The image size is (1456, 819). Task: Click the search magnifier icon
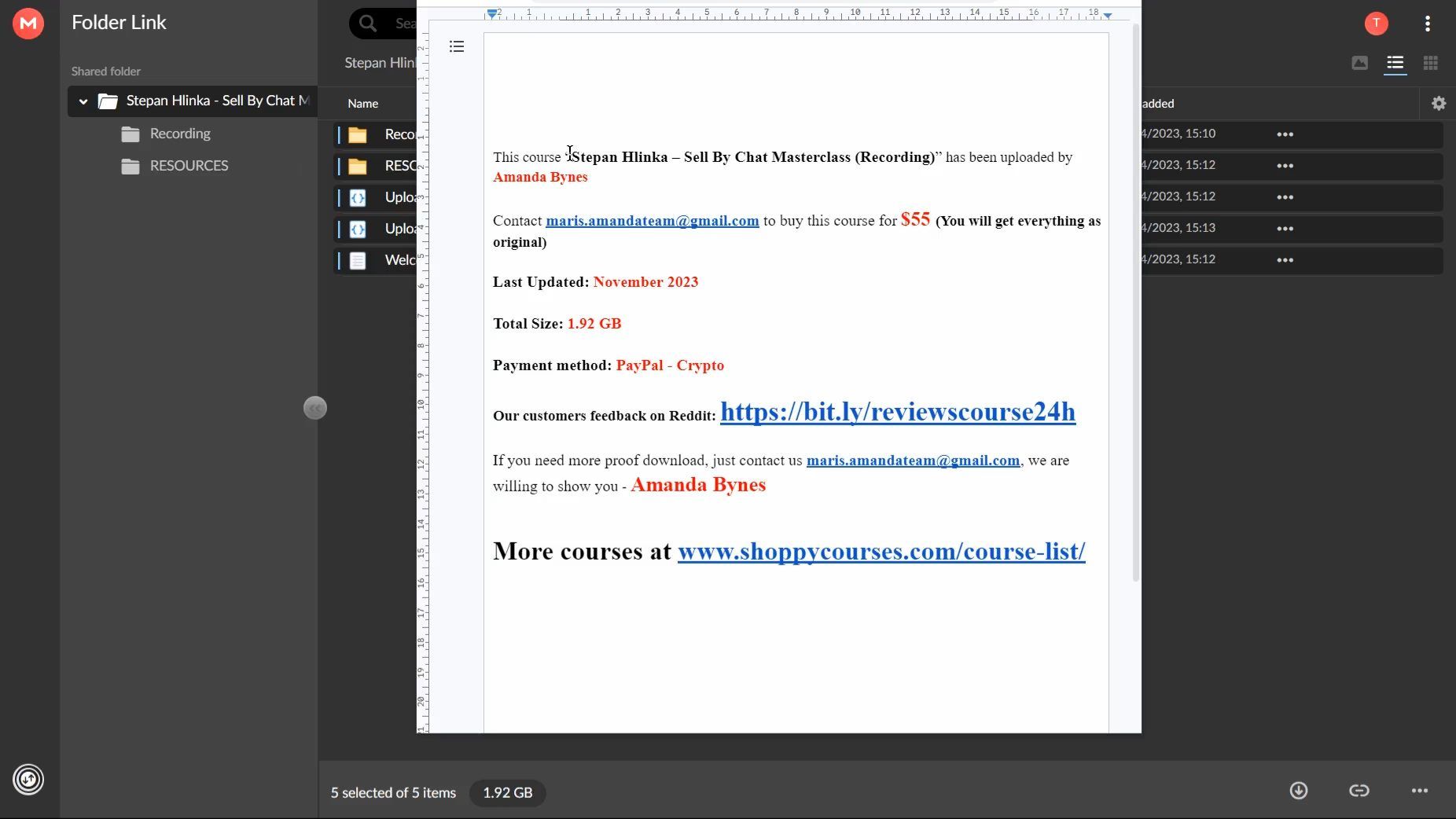coord(367,24)
